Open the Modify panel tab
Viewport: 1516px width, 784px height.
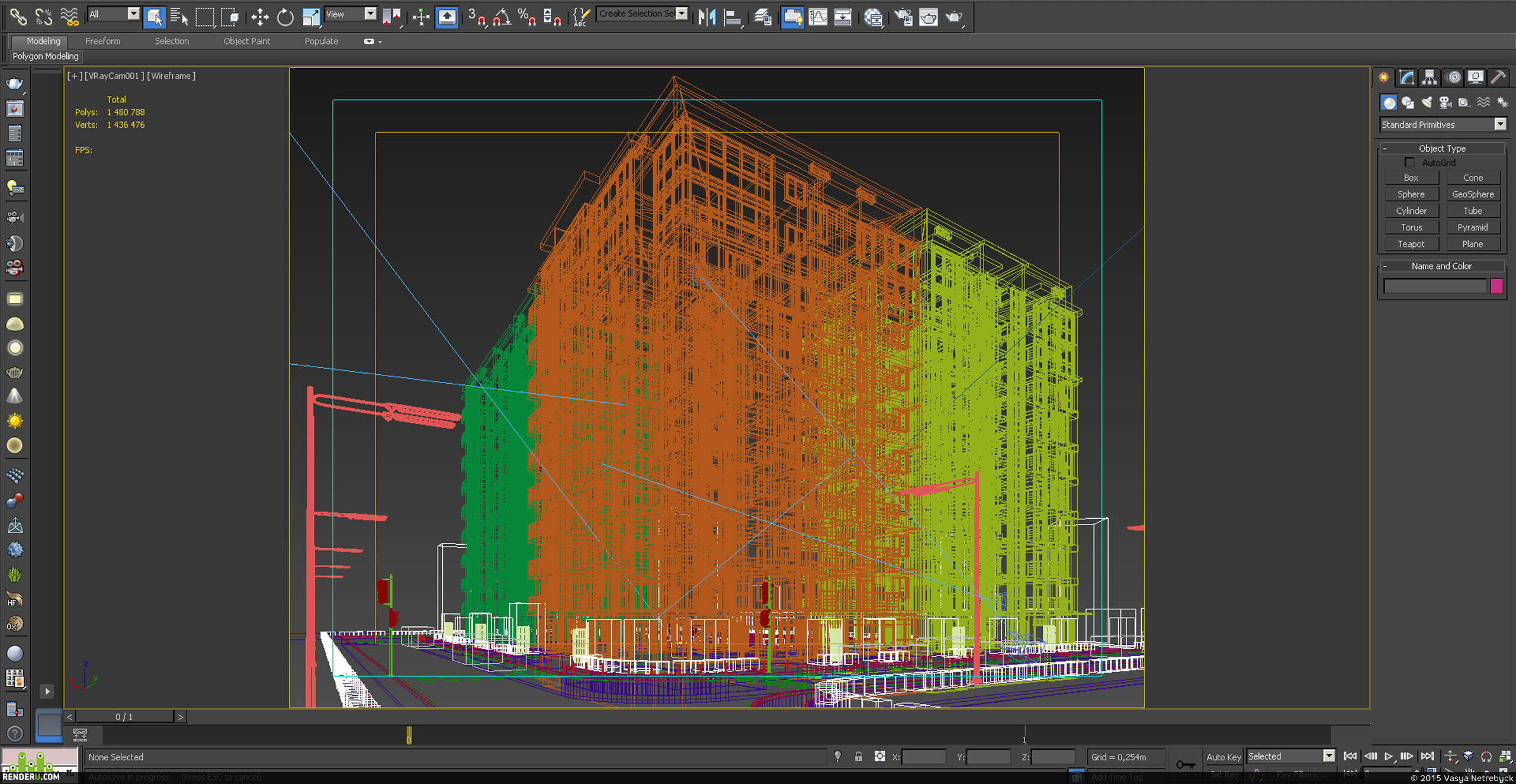point(1406,77)
